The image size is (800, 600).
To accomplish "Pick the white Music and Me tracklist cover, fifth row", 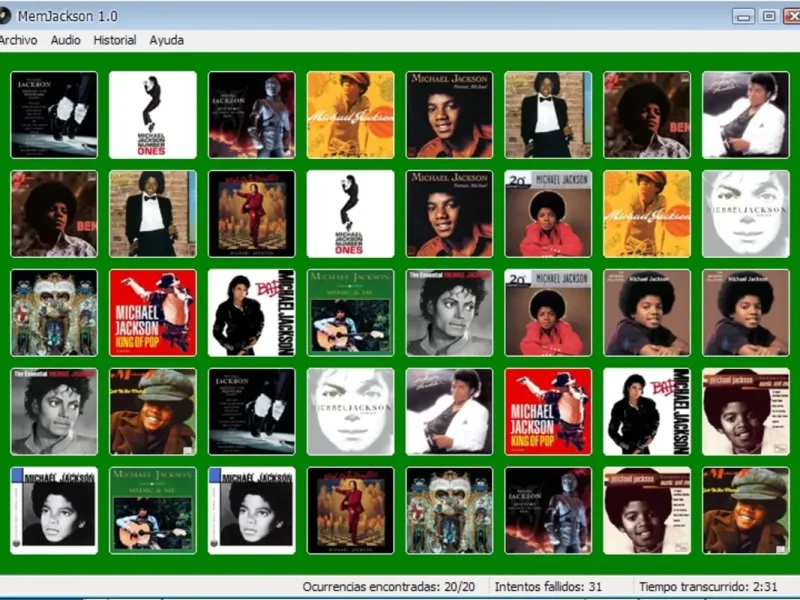I will point(647,511).
